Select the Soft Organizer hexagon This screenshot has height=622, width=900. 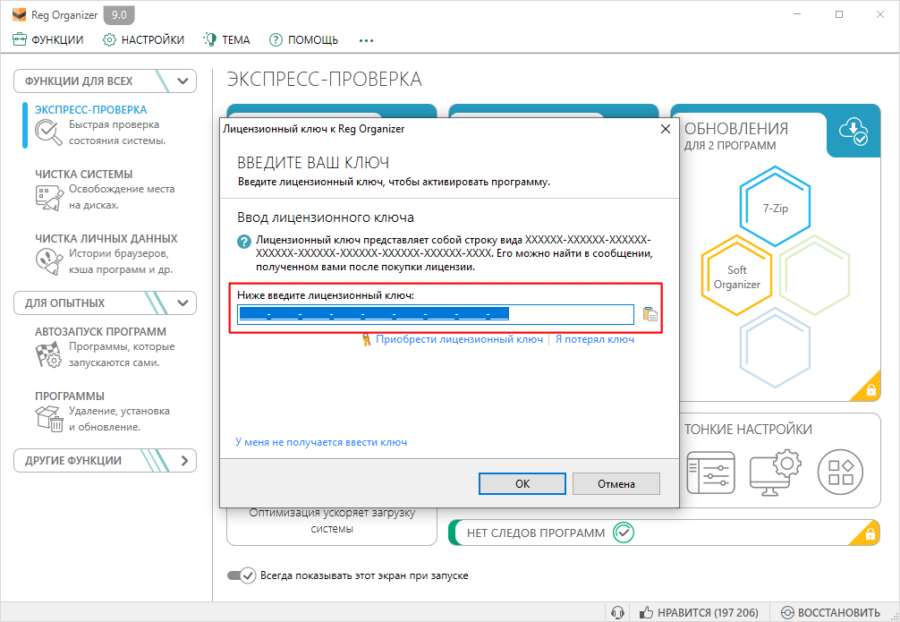(736, 276)
